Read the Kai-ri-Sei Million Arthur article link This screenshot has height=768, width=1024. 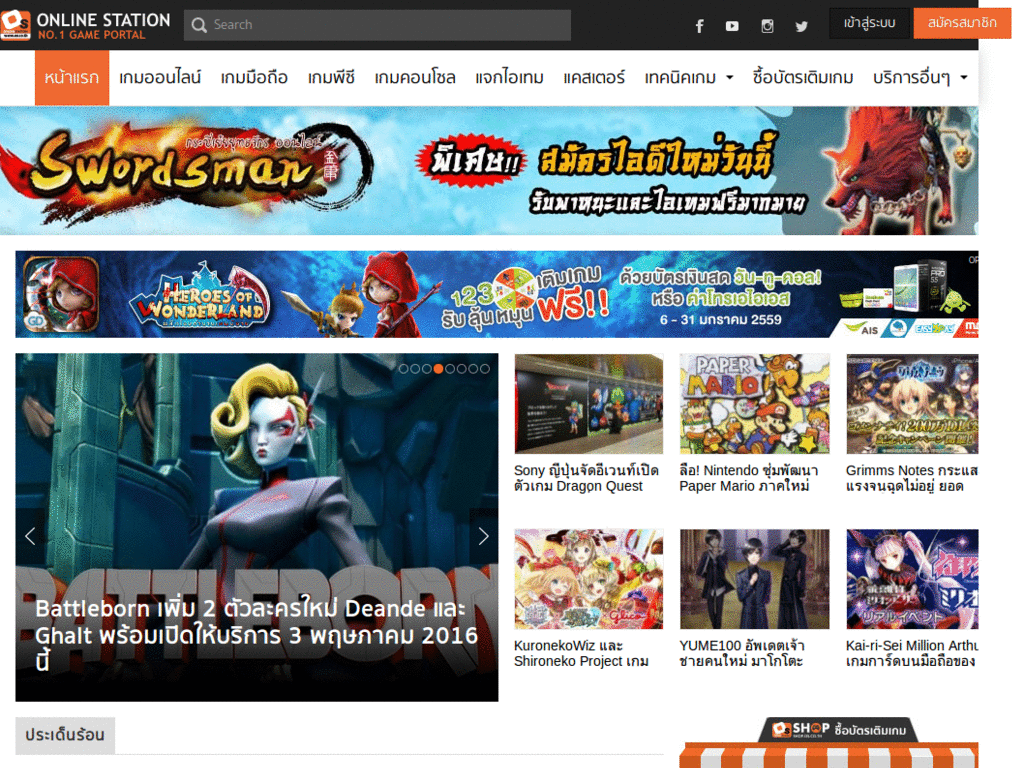click(912, 653)
